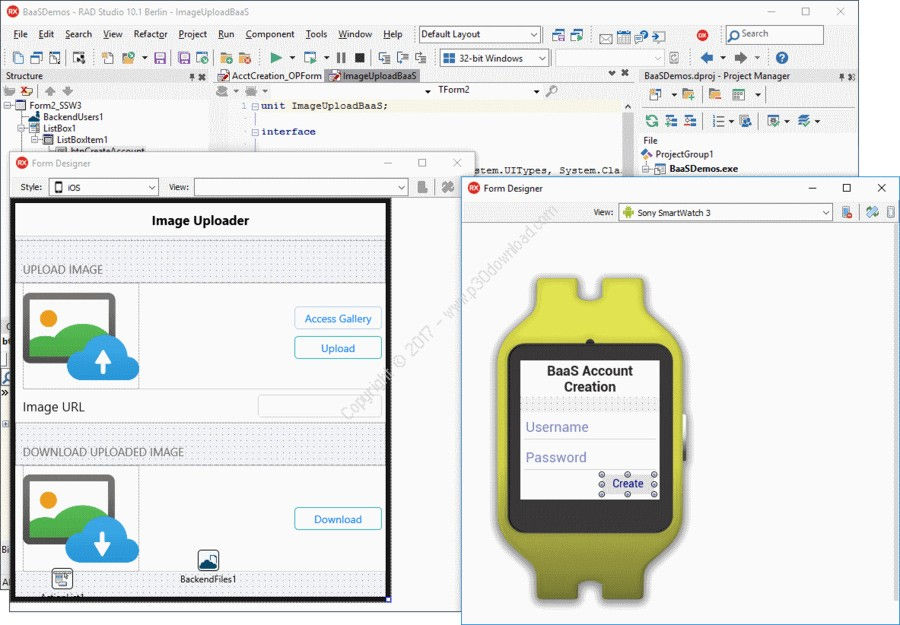Stop the program with the square icon
The height and width of the screenshot is (625, 900).
click(x=360, y=58)
